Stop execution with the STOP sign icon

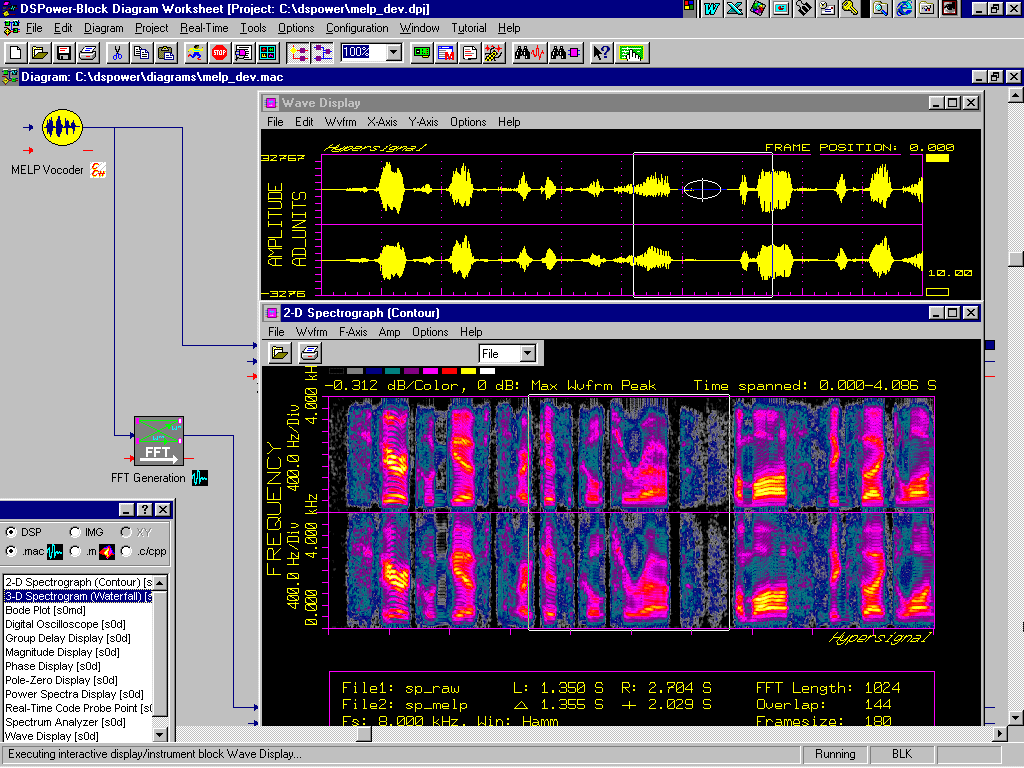219,53
